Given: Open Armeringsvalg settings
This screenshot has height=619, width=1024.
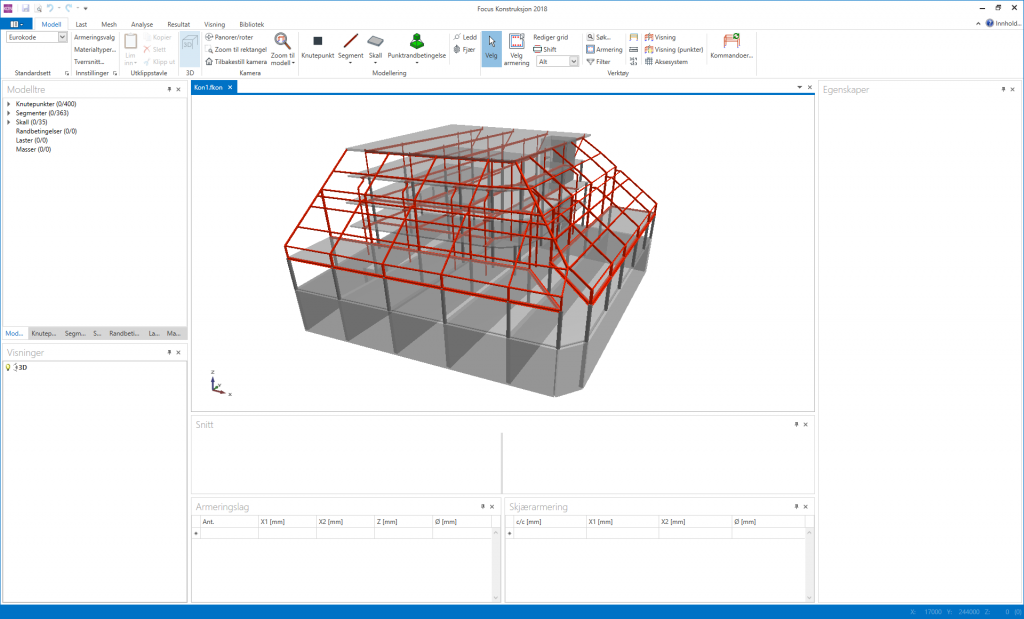Looking at the screenshot, I should tap(94, 37).
